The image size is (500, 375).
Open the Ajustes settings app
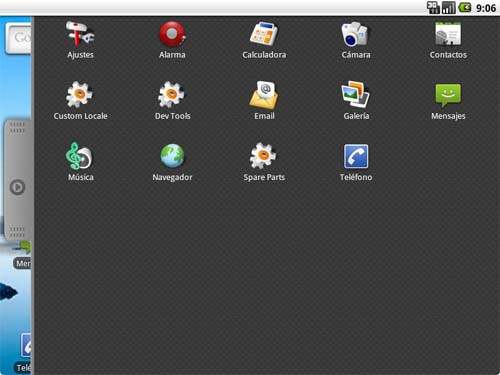point(80,40)
